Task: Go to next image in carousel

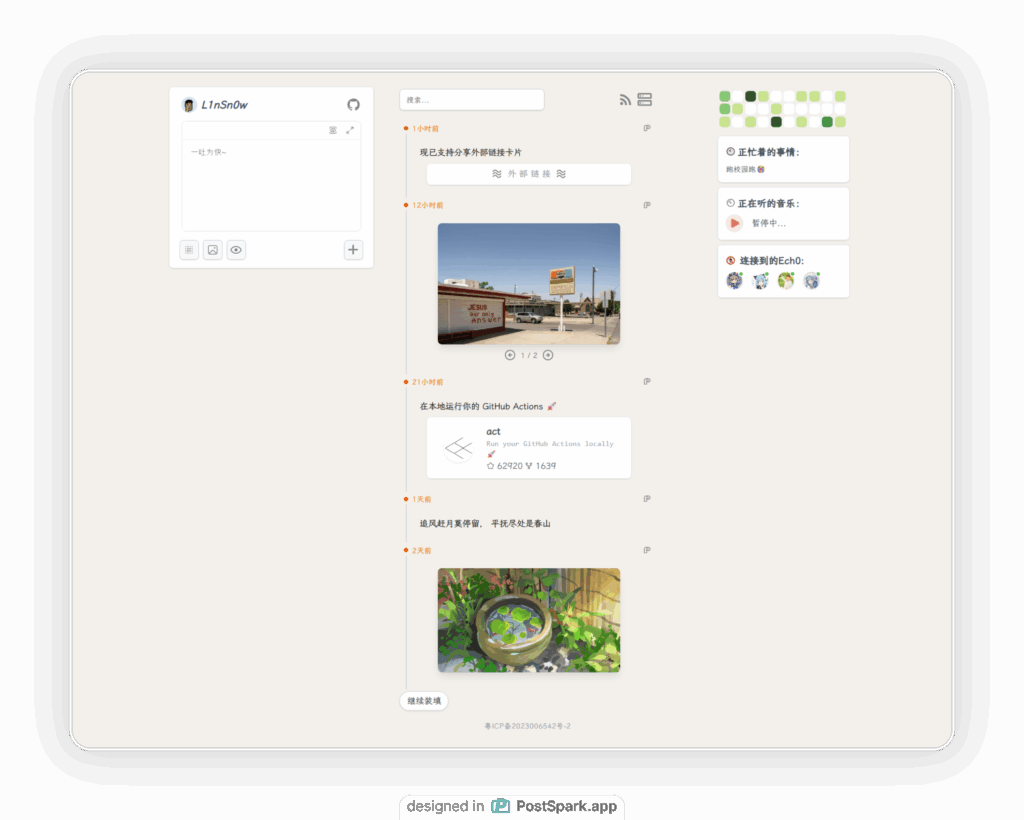Action: coord(548,355)
